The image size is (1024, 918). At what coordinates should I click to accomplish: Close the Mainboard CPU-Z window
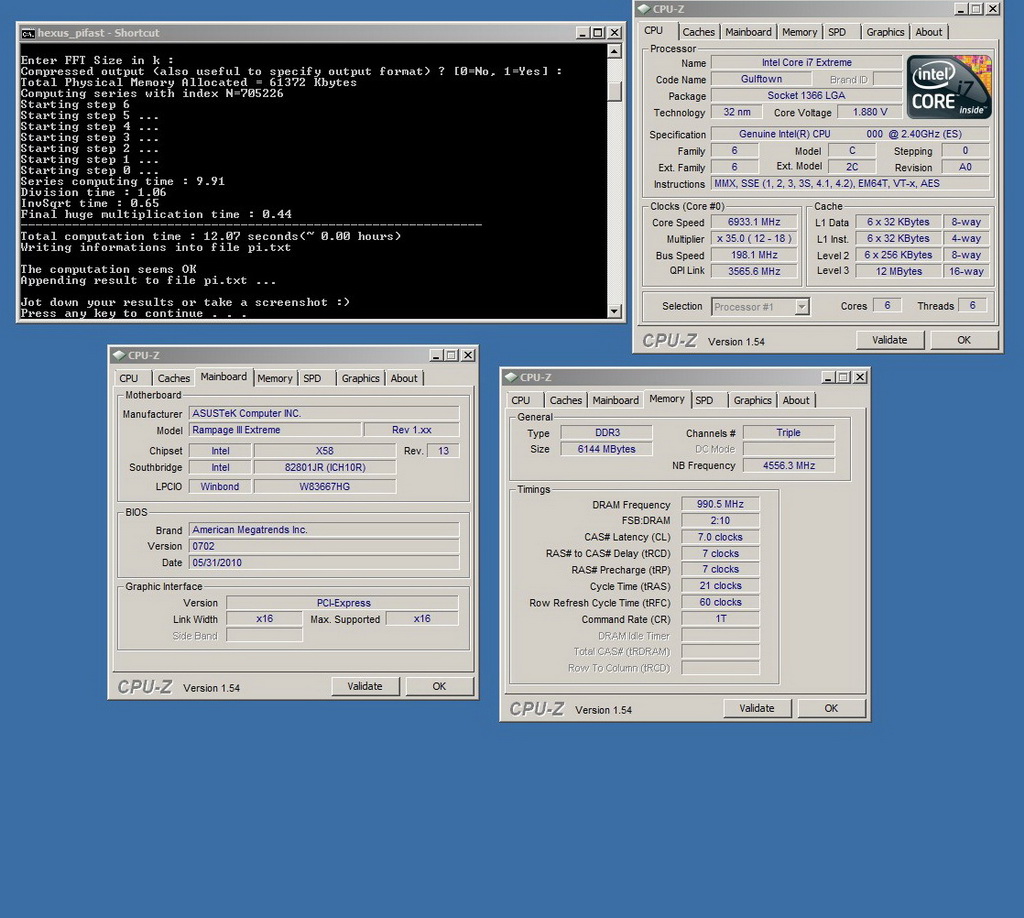point(468,355)
